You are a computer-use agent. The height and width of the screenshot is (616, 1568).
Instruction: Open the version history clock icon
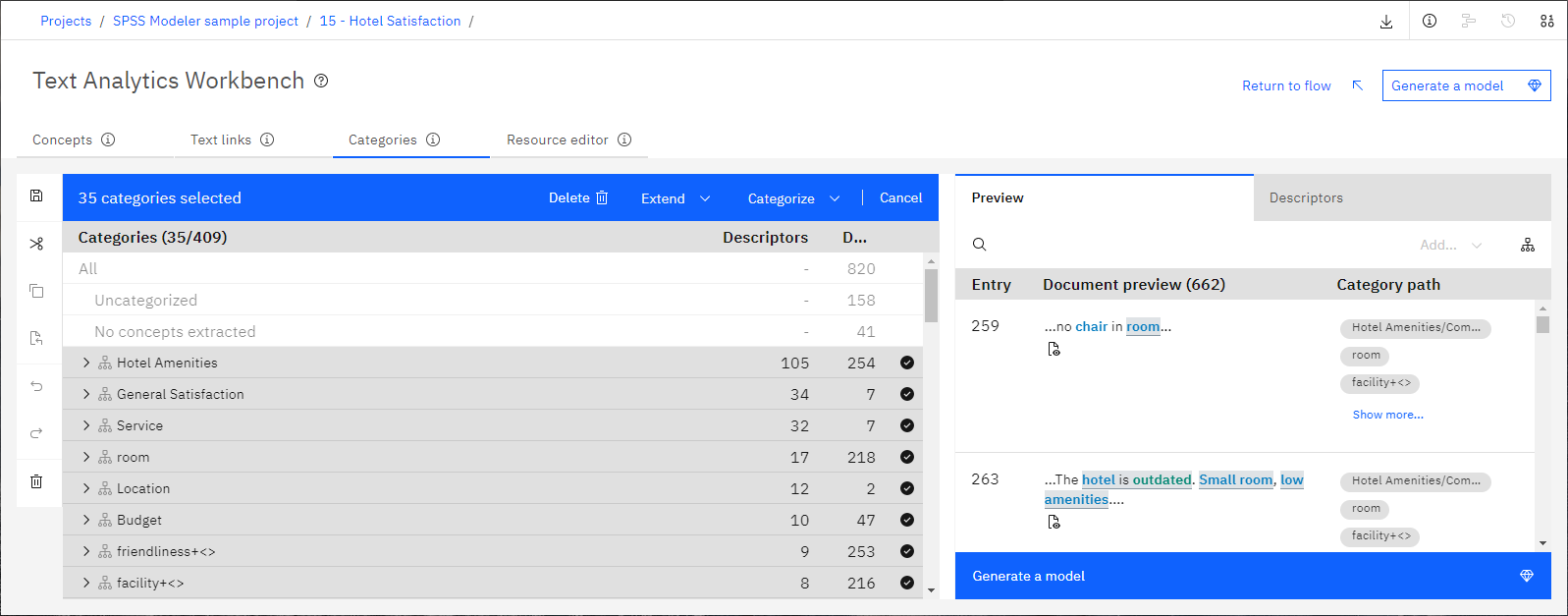click(1508, 21)
